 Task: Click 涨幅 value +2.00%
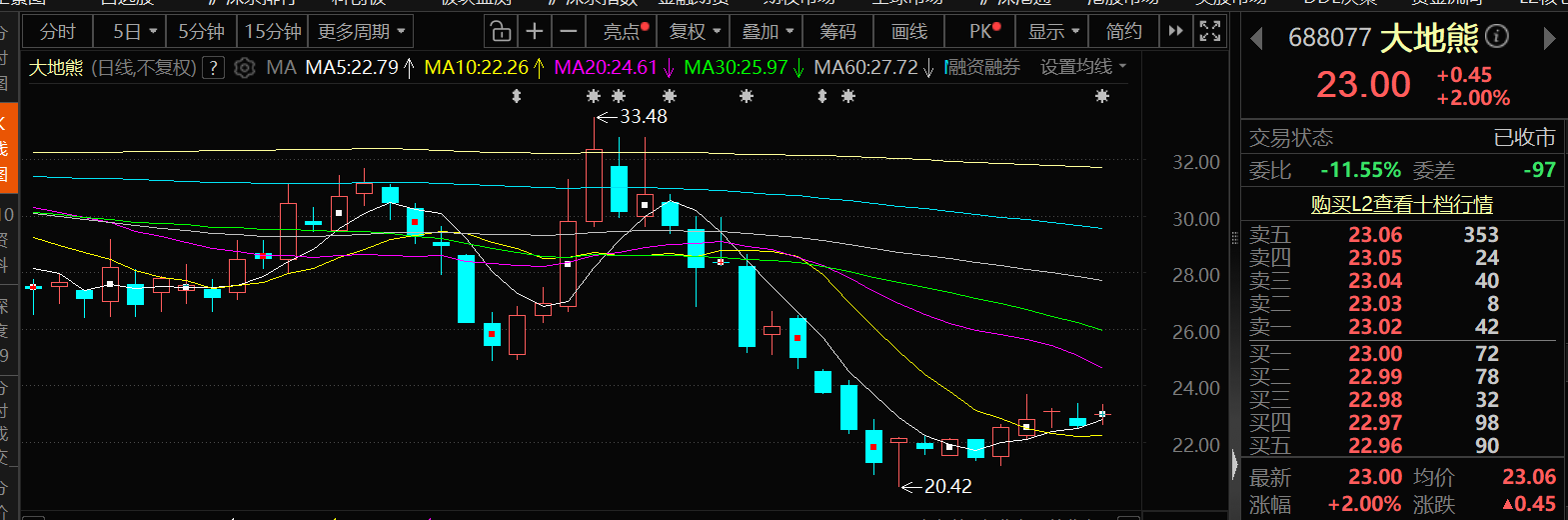point(1364,505)
